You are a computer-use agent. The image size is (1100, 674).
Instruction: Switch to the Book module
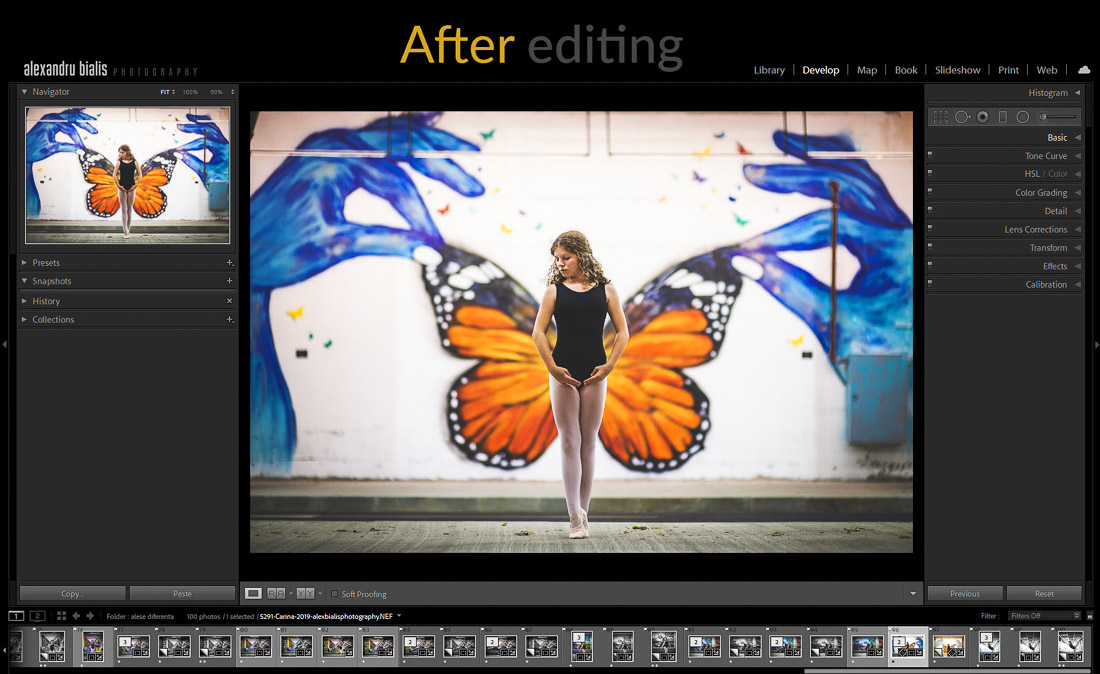(x=906, y=70)
